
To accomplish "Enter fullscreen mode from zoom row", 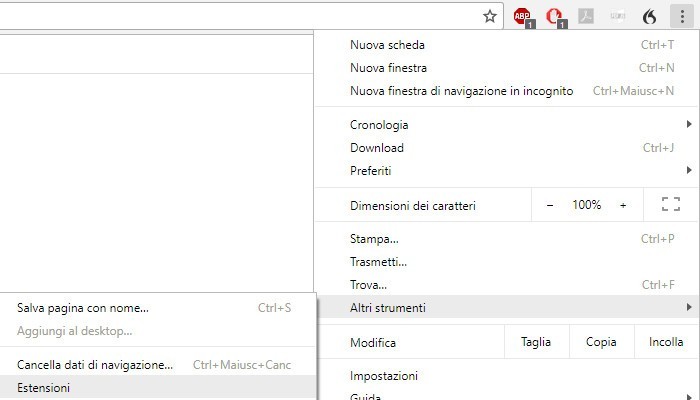I will pos(671,204).
